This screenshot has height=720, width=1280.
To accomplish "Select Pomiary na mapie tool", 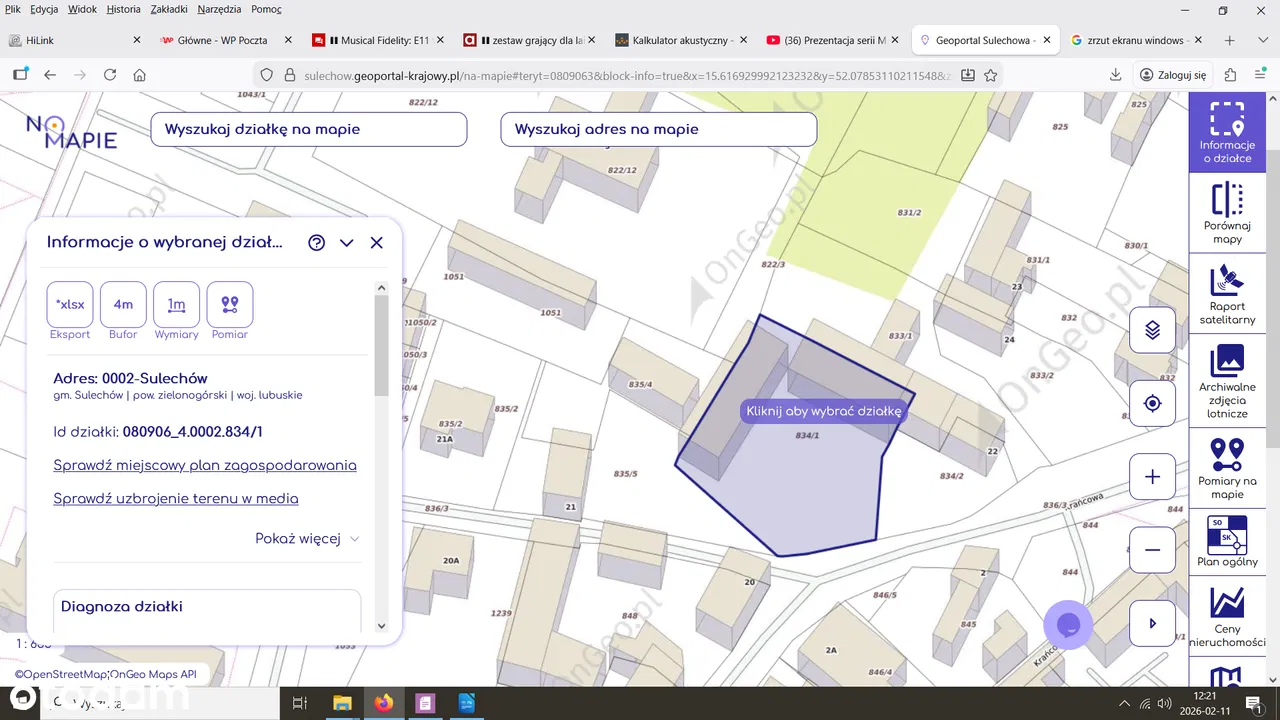I will click(1226, 468).
